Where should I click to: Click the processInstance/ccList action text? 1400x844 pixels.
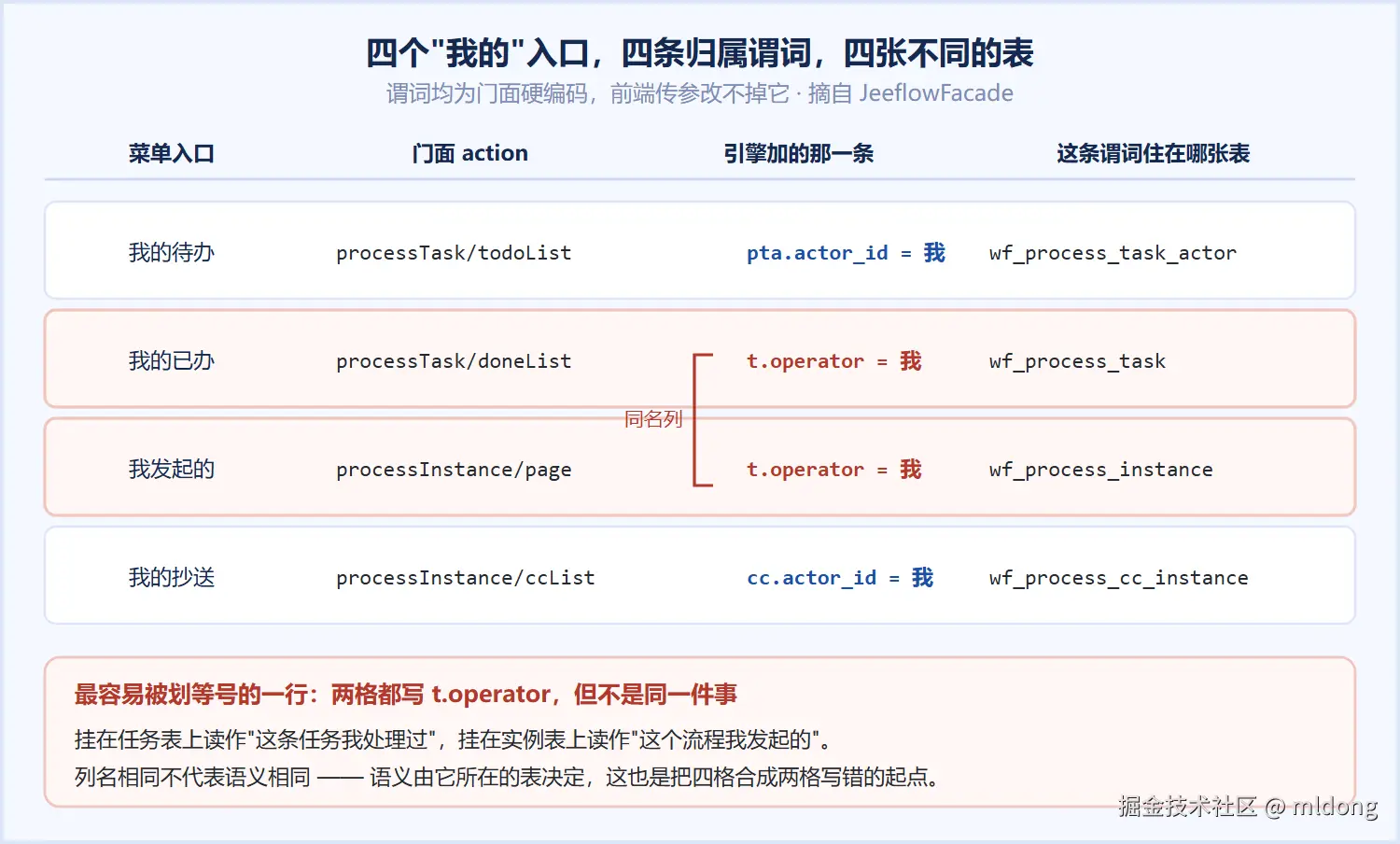click(466, 578)
